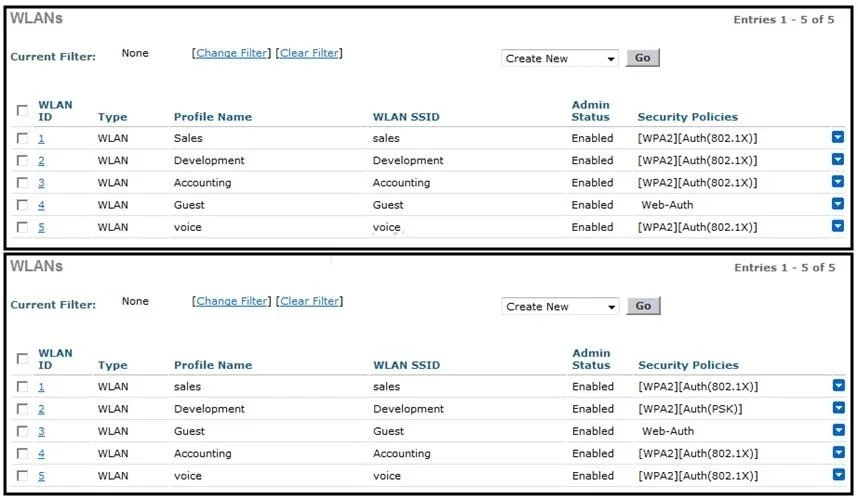Image resolution: width=858 pixels, height=500 pixels.
Task: Open blue arrow menu for Development PSK row
Action: click(x=838, y=408)
